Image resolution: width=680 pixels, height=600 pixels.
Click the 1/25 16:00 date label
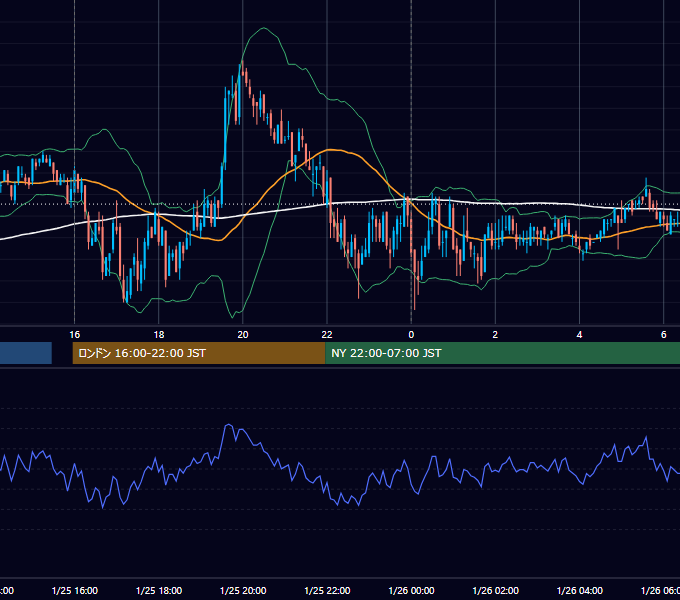[75, 590]
